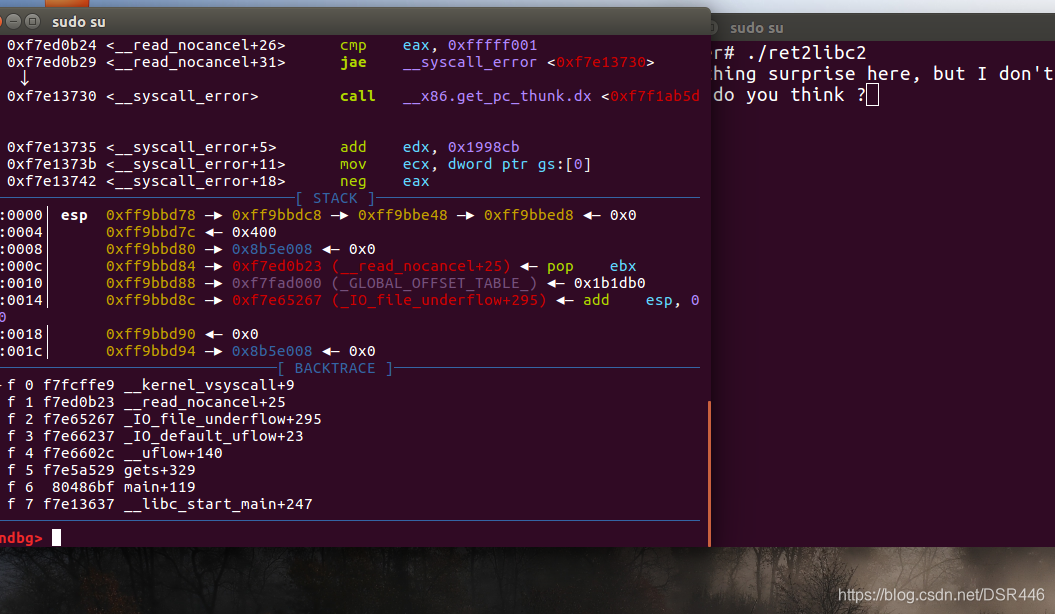This screenshot has width=1055, height=614.
Task: Select pointer value 0xff9bbe48 in stack
Action: click(402, 215)
